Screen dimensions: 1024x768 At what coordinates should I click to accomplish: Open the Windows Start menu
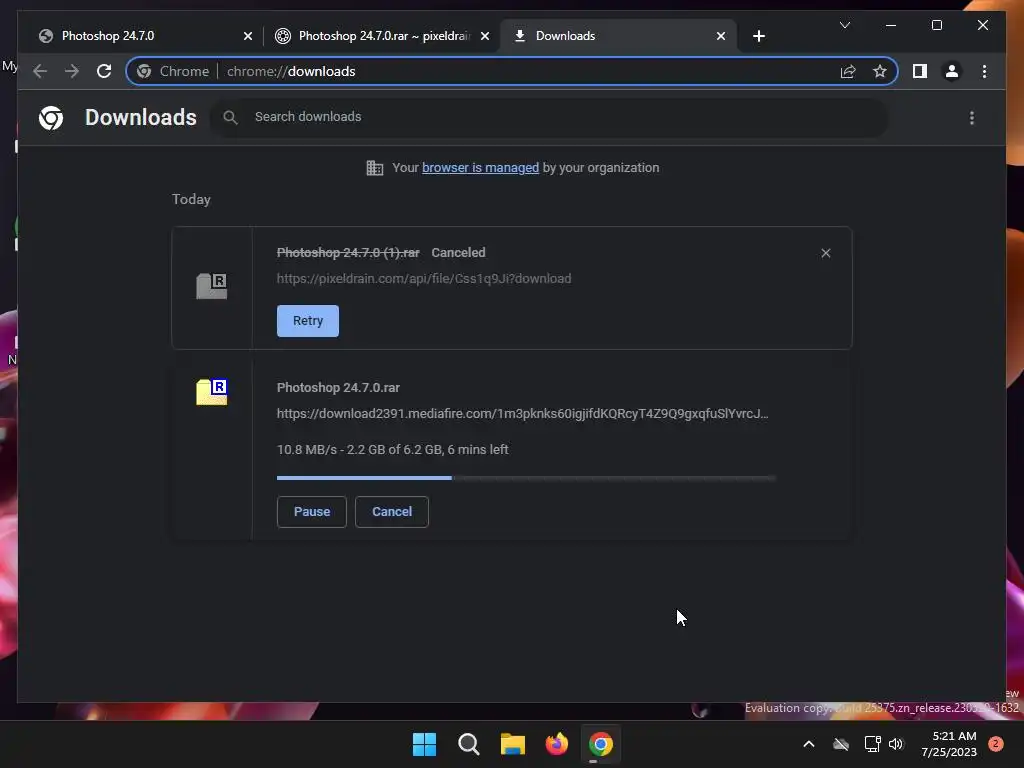tap(424, 744)
